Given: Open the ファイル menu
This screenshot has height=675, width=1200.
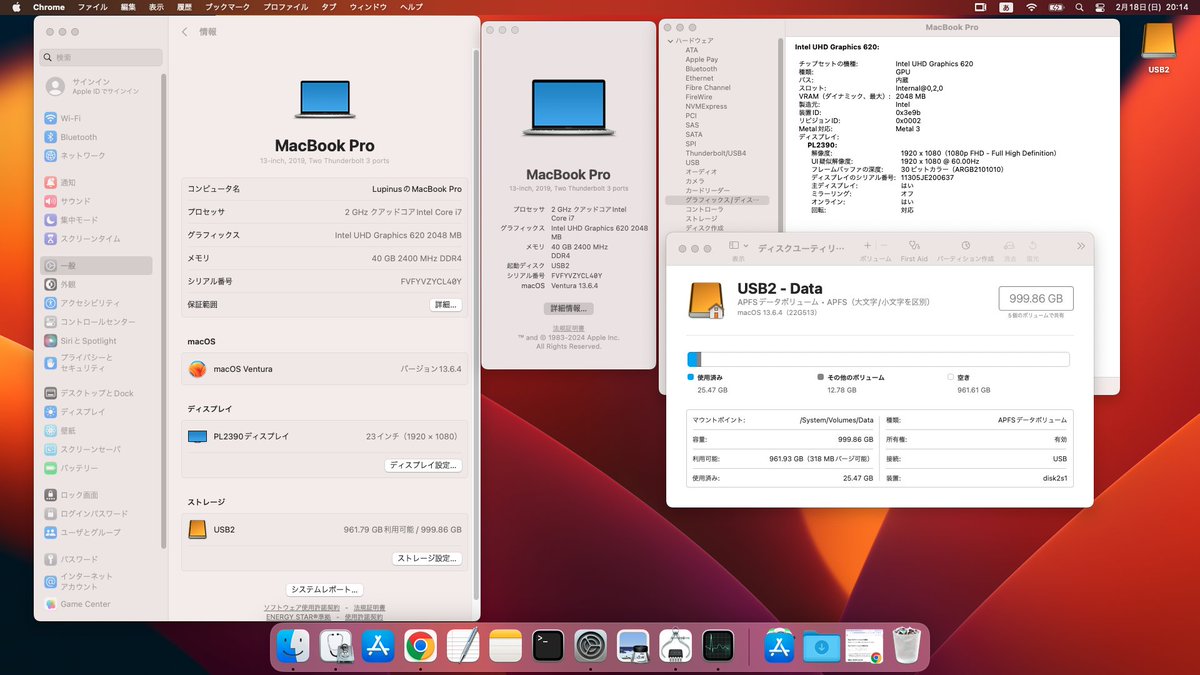Looking at the screenshot, I should (x=92, y=7).
